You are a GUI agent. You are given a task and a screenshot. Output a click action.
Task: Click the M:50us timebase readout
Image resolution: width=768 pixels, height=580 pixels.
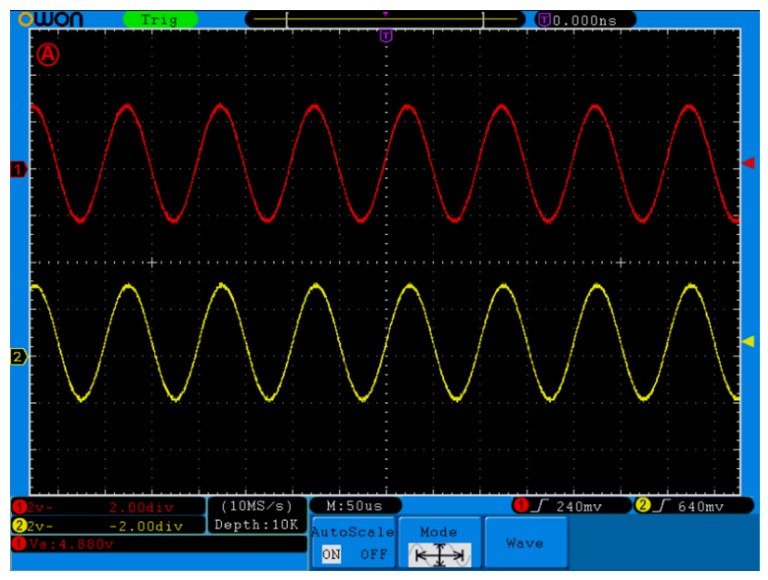coord(355,506)
